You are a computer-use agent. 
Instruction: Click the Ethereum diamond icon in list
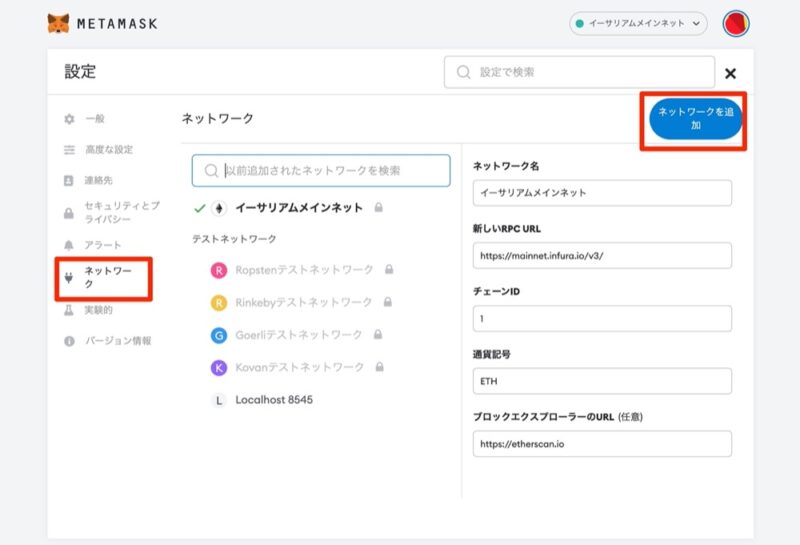pos(219,208)
